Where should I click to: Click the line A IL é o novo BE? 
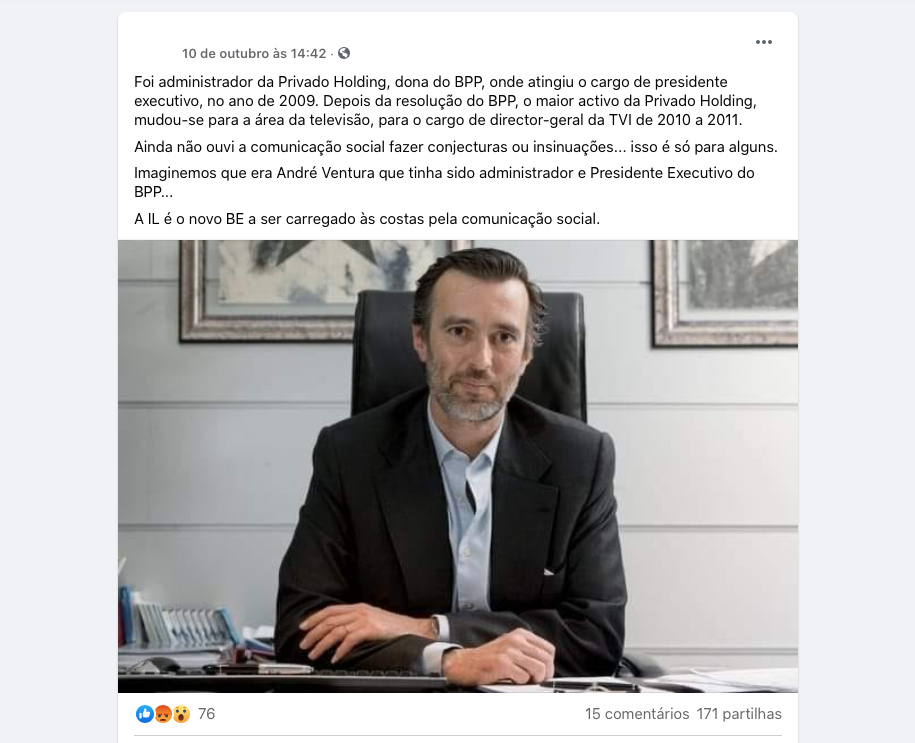367,219
